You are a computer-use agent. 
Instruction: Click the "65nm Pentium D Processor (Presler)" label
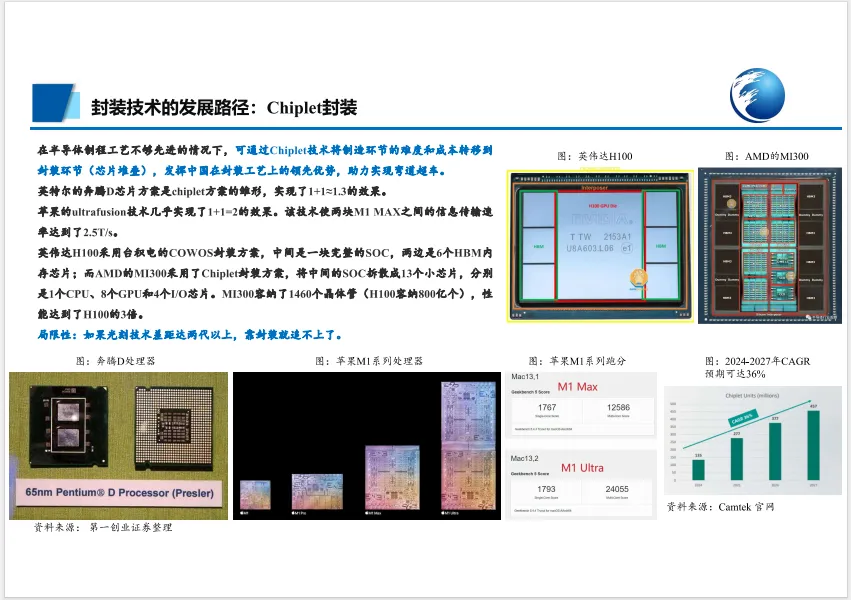tap(119, 493)
